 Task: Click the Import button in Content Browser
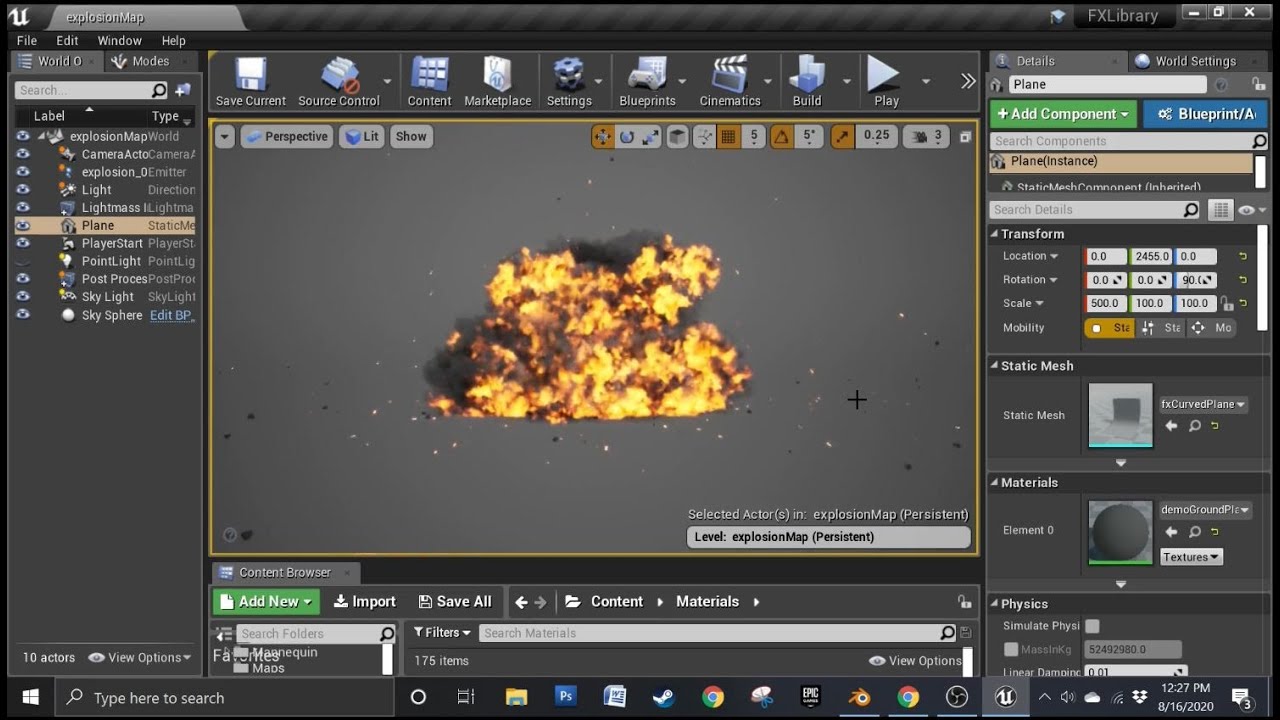pos(364,602)
